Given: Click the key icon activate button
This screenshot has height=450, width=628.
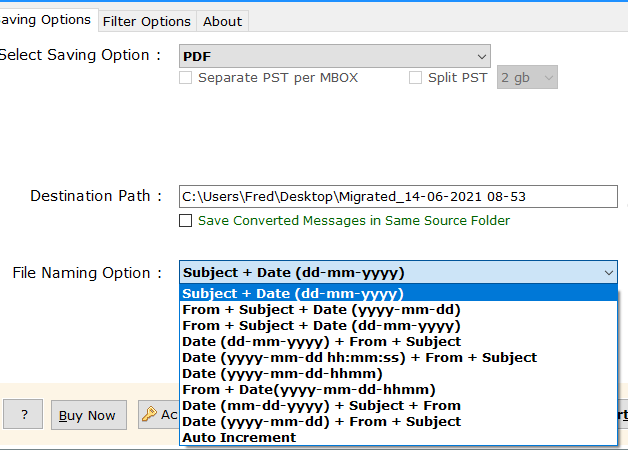Looking at the screenshot, I should point(159,415).
